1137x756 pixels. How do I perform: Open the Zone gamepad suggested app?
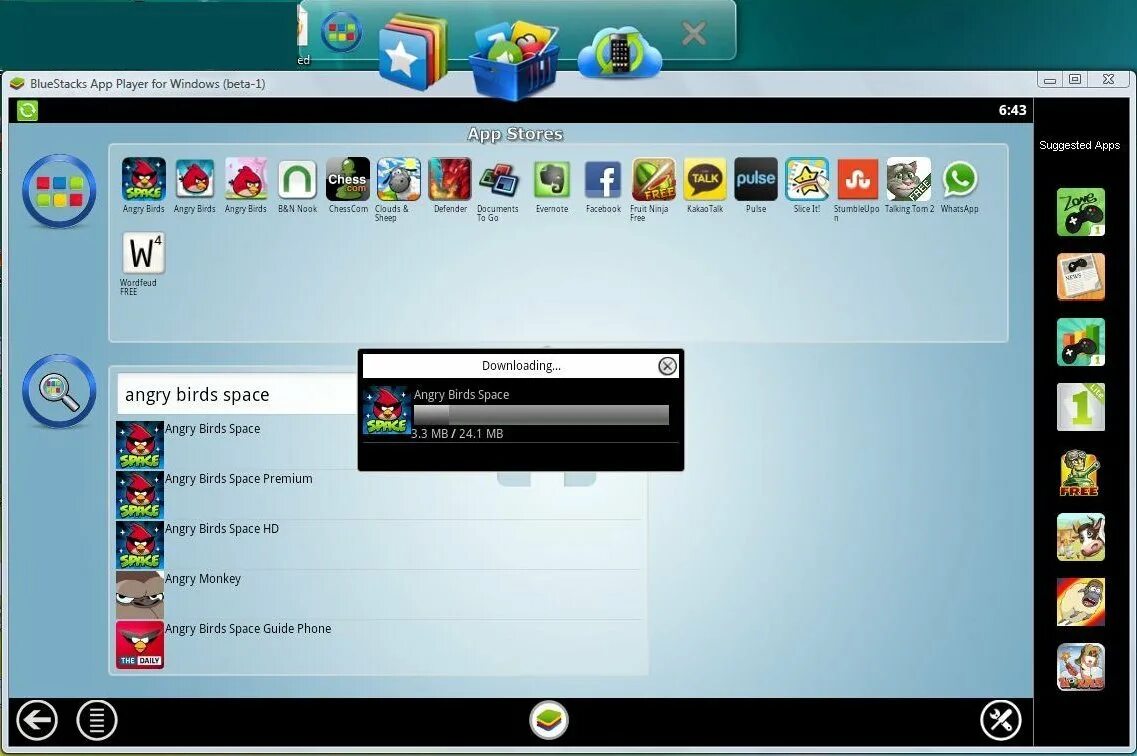coord(1080,212)
